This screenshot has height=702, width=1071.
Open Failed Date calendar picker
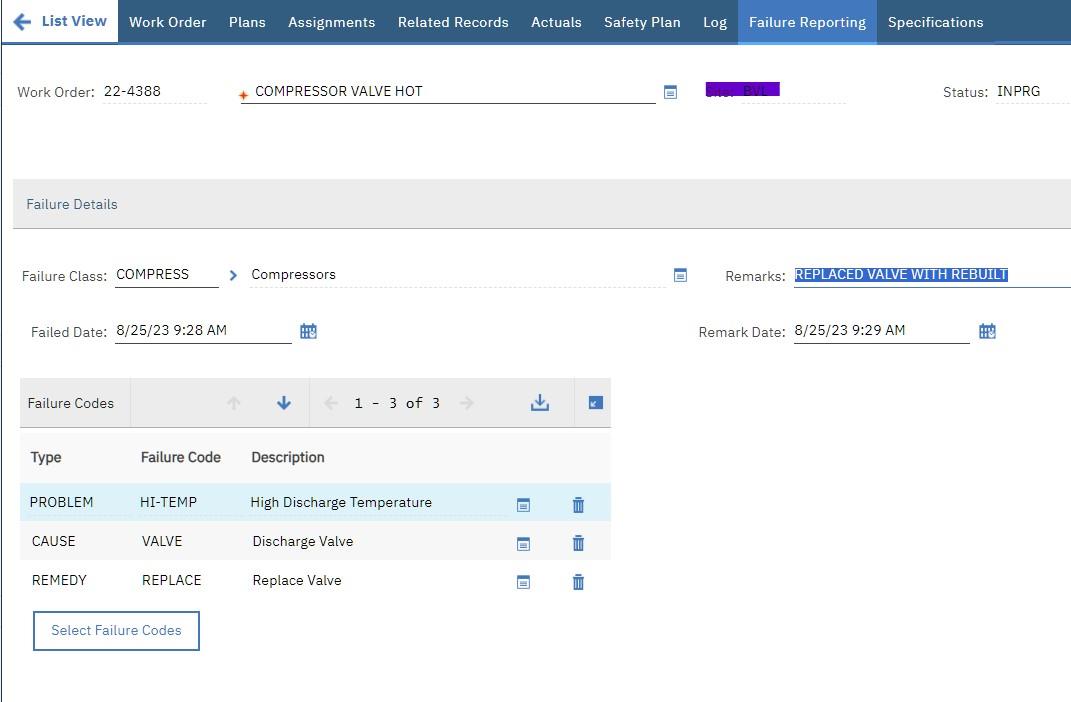point(308,331)
